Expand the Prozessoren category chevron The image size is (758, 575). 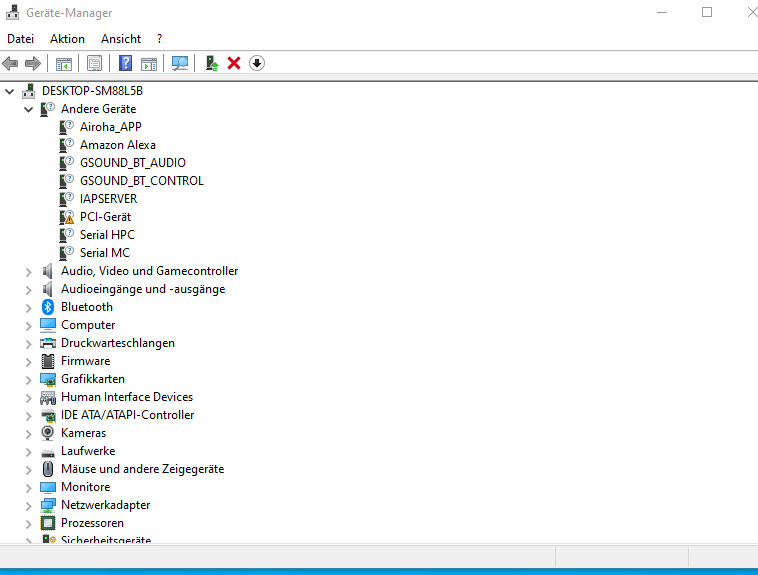pos(29,524)
